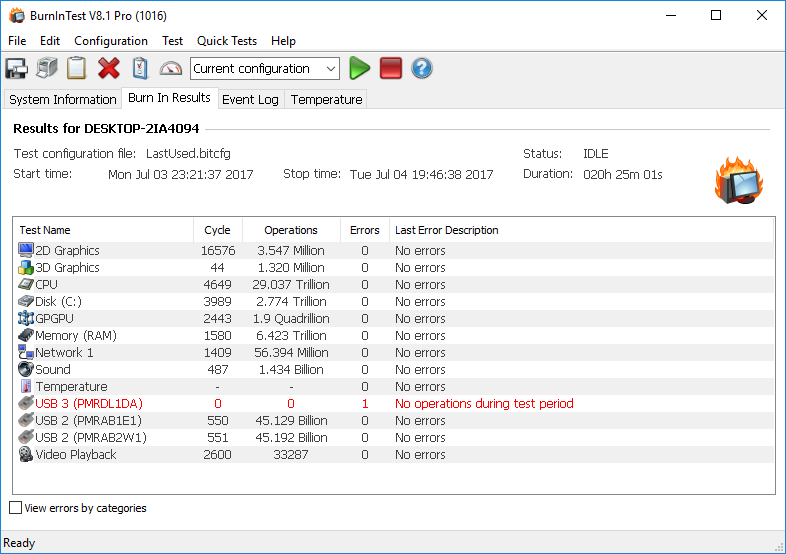Click the BurnInTest title bar app icon
The height and width of the screenshot is (554, 786).
[x=17, y=16]
